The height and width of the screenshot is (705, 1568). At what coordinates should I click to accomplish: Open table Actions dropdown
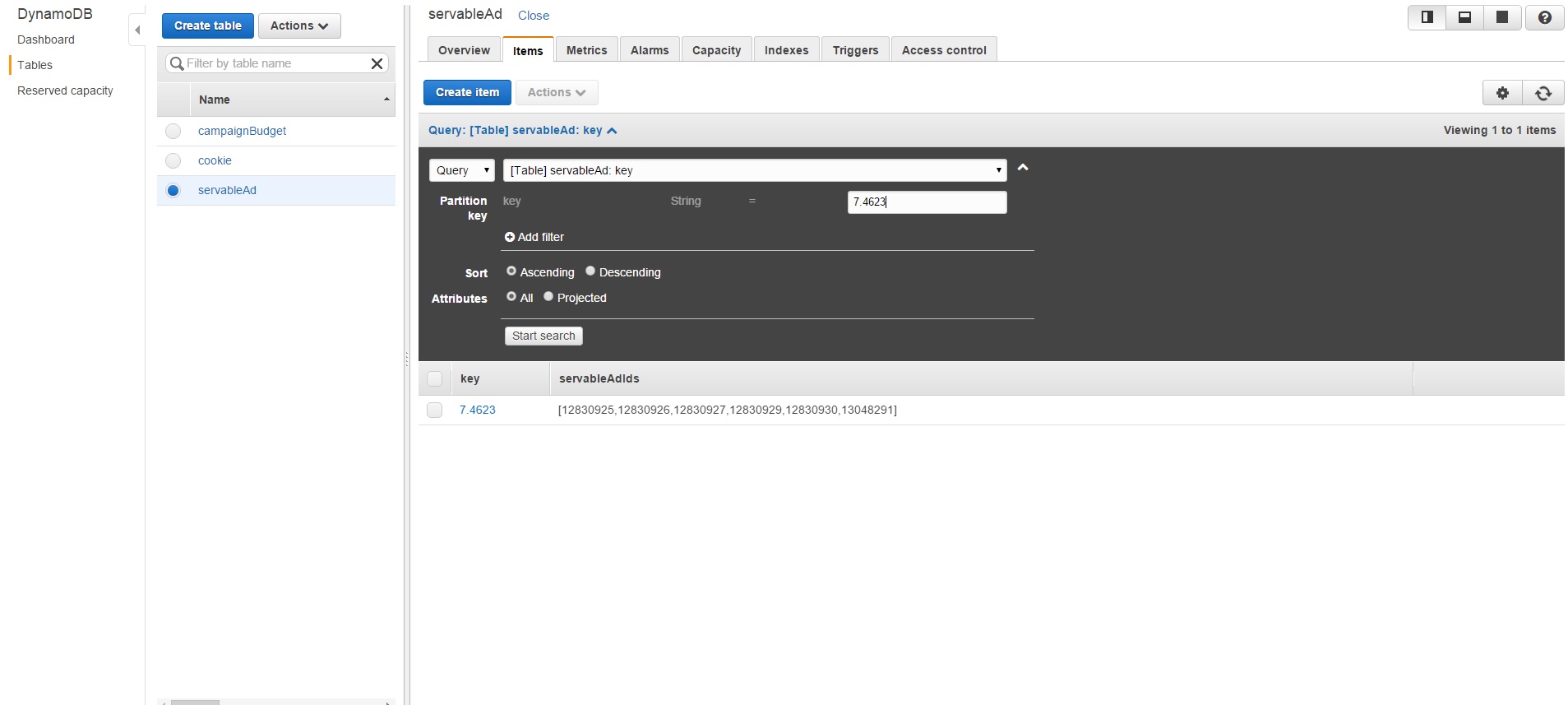point(299,26)
